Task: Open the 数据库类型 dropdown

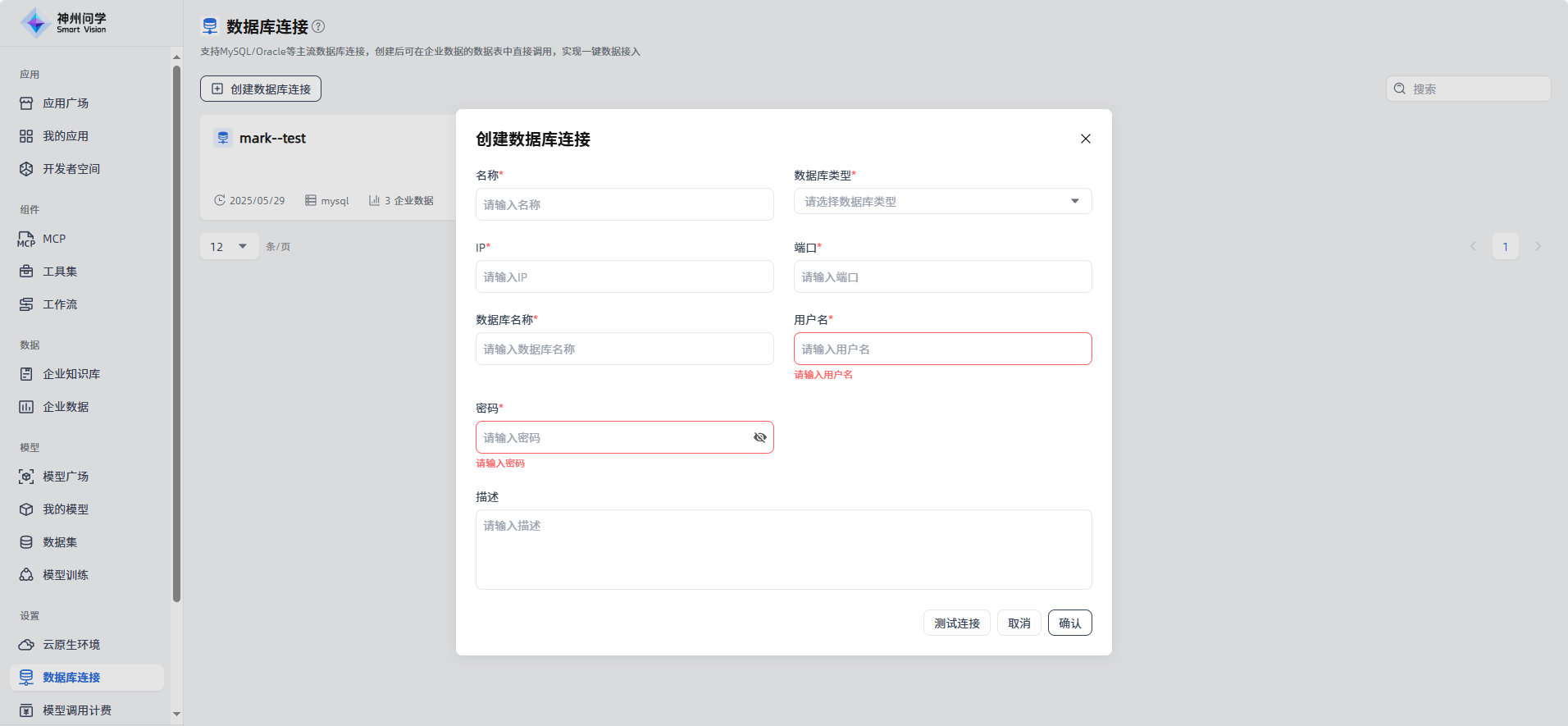Action: pos(942,201)
